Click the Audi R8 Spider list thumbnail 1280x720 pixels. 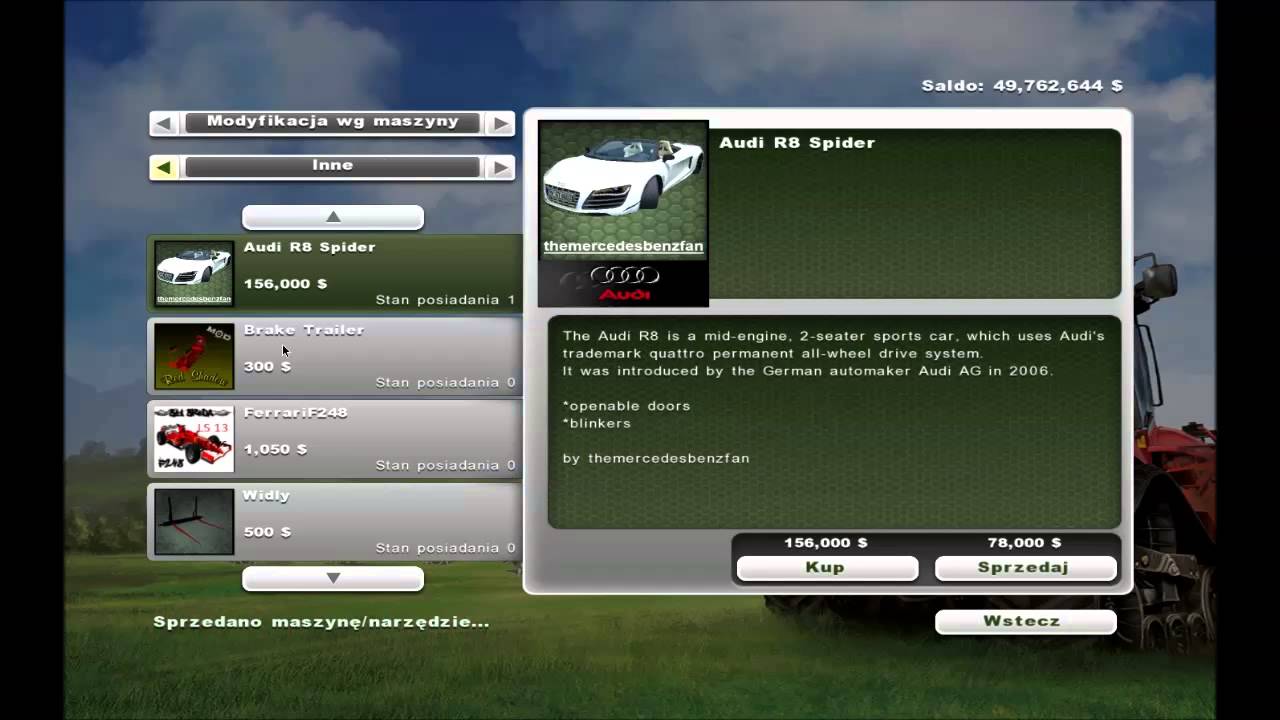pos(194,273)
